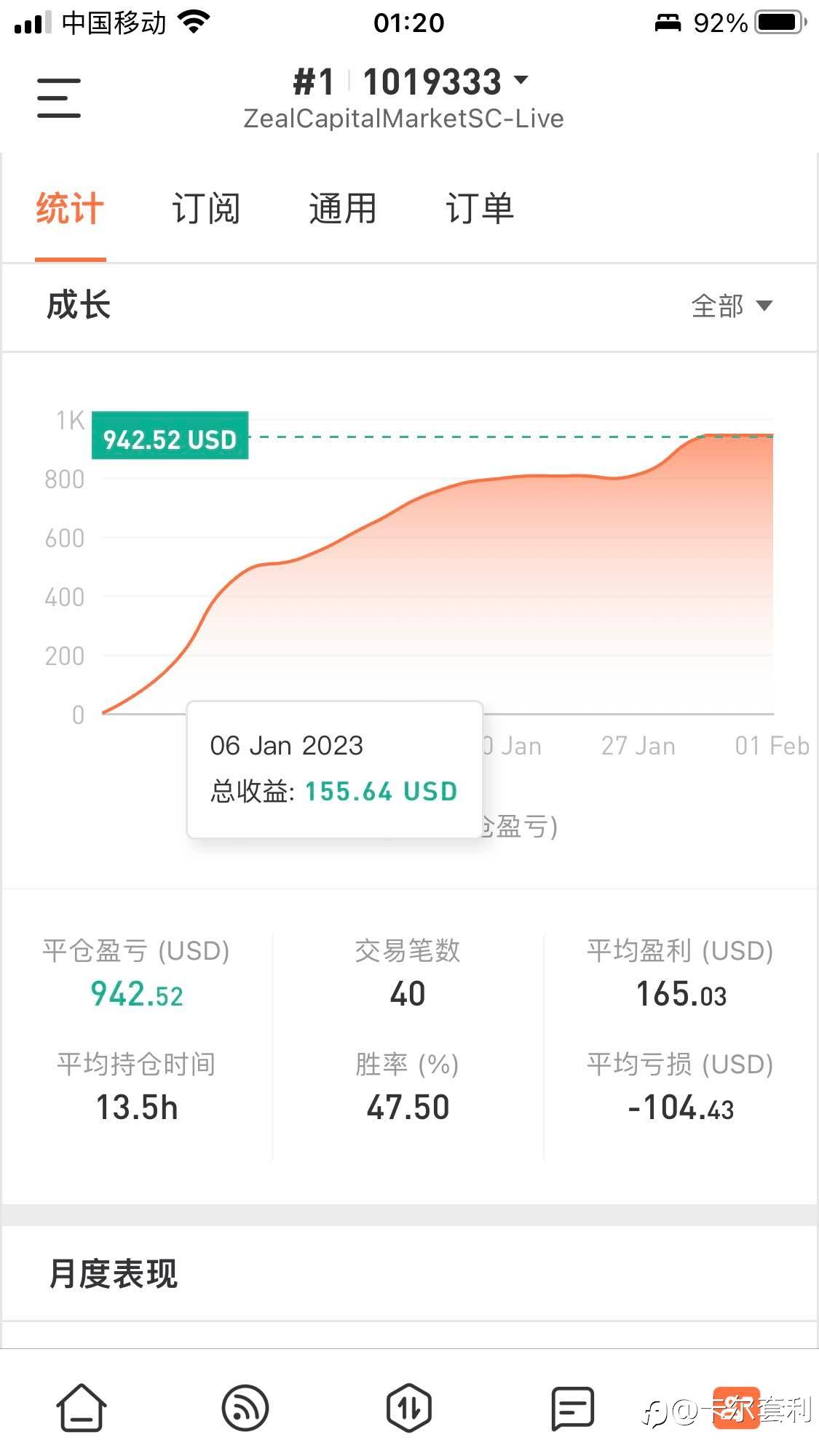The width and height of the screenshot is (819, 1456).
Task: Open the trade hexagon arrows icon
Action: point(408,1408)
